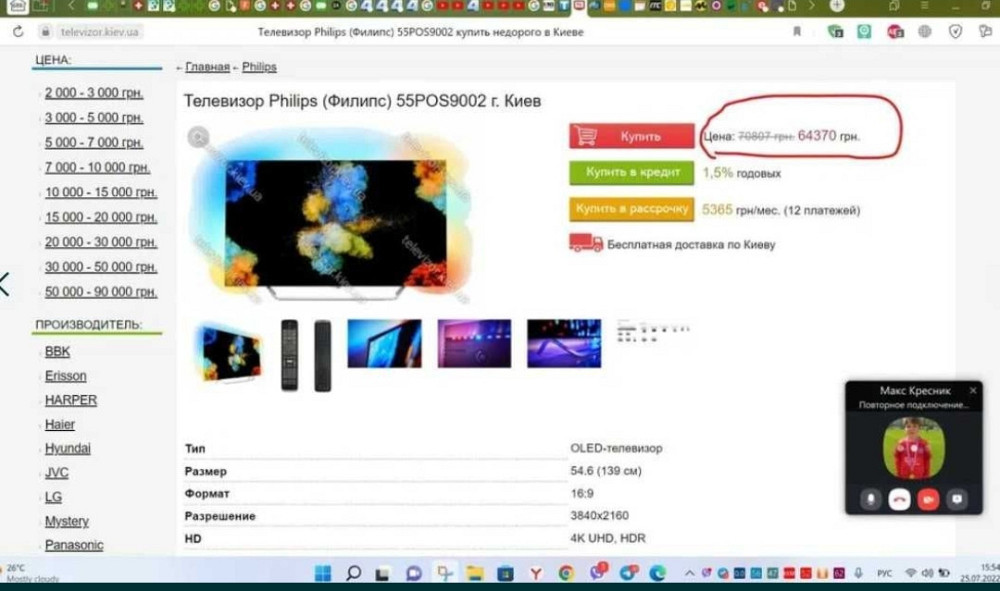Bookmark this page using the bookmark icon
The image size is (1000, 591).
[797, 32]
